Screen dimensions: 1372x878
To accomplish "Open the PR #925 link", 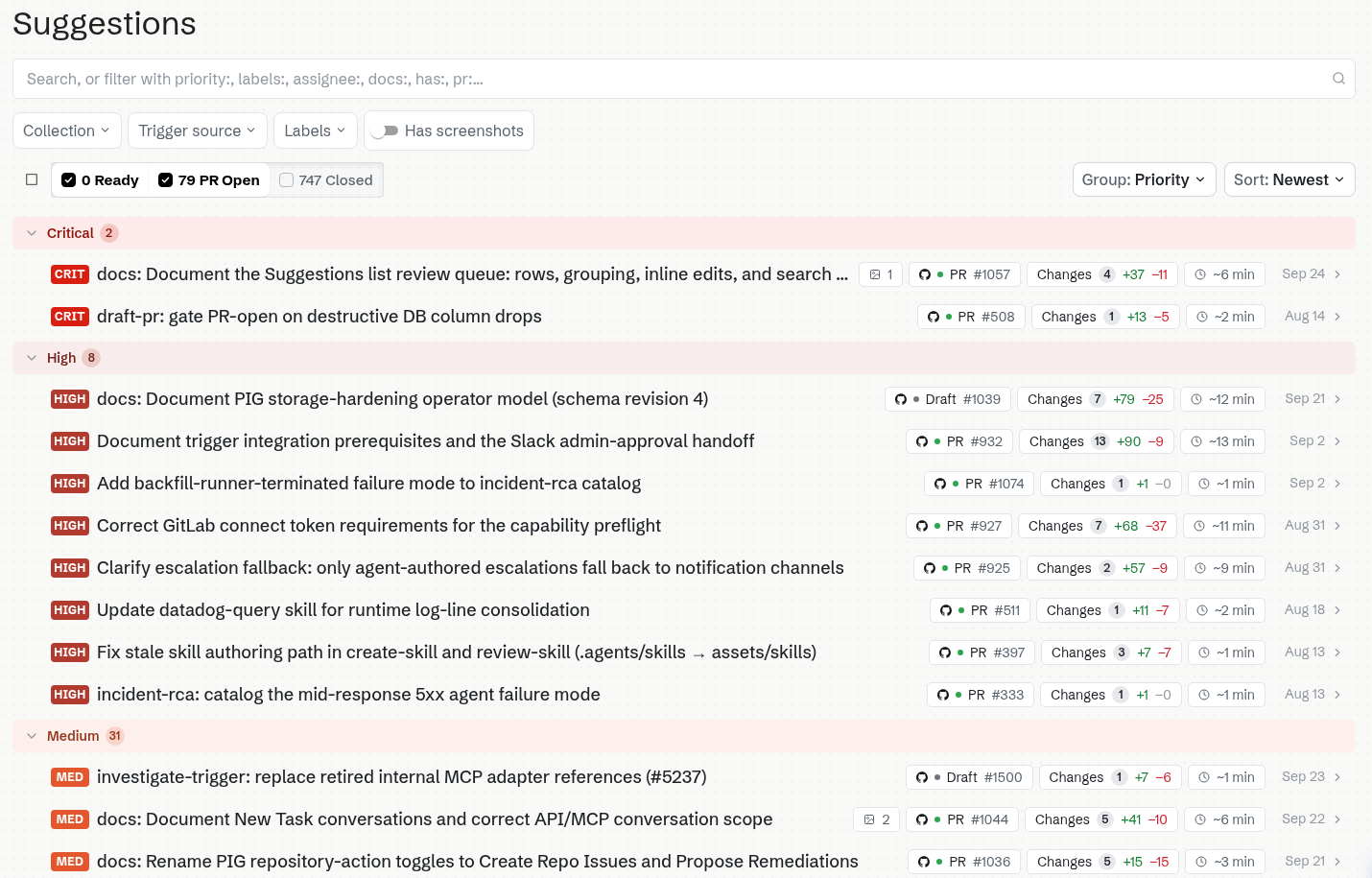I will pyautogui.click(x=967, y=568).
